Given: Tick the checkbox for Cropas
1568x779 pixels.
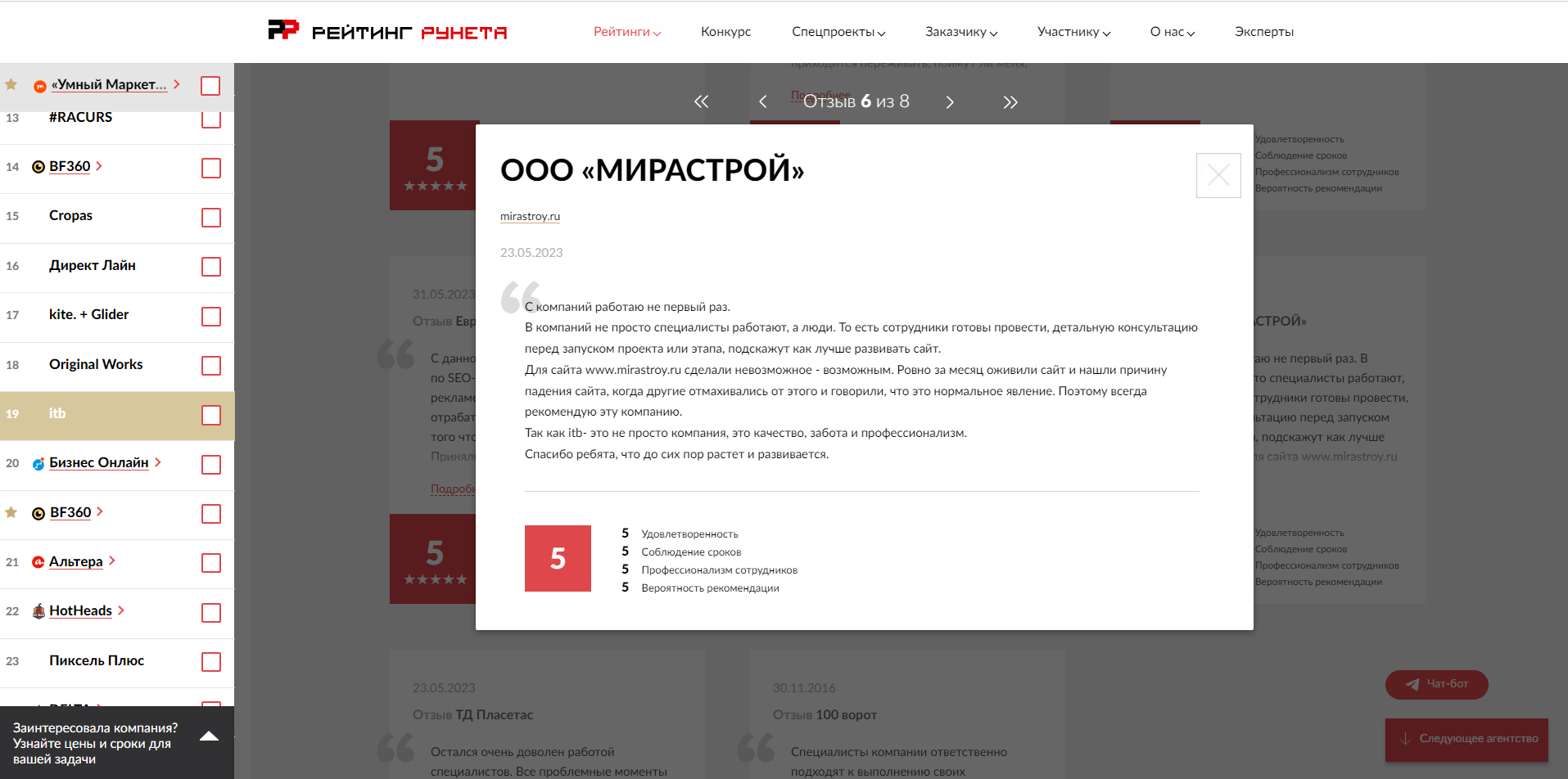Looking at the screenshot, I should point(211,218).
